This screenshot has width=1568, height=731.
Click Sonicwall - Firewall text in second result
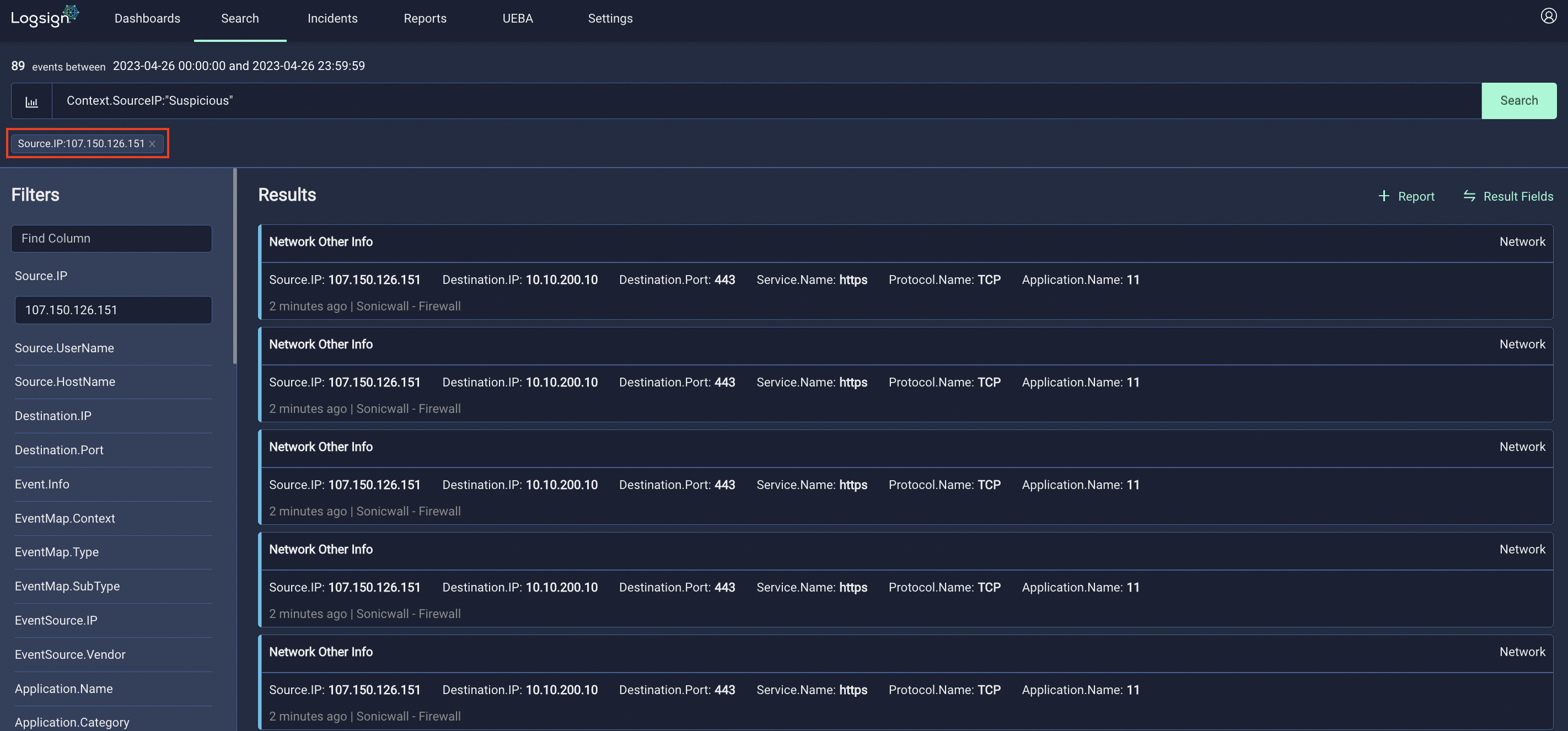click(x=409, y=409)
